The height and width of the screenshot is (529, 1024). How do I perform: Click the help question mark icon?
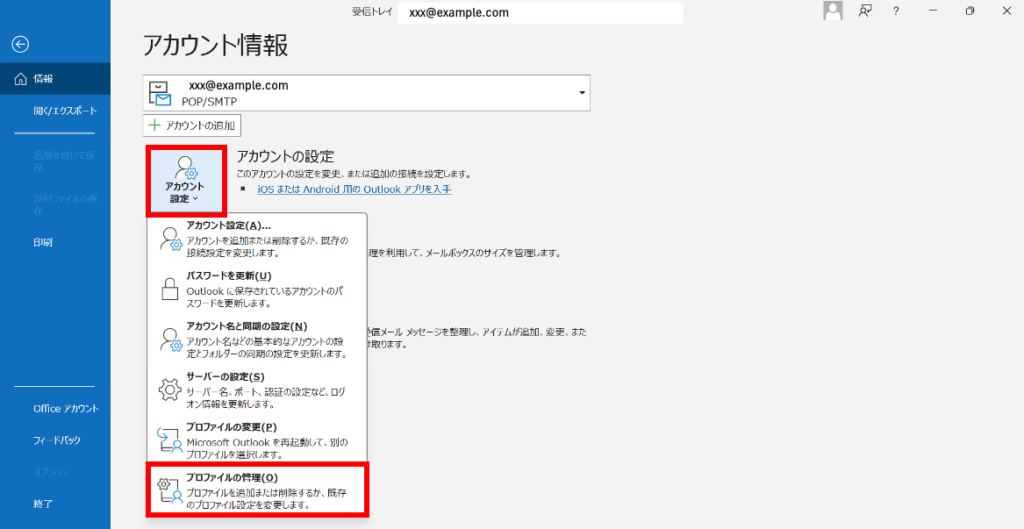click(896, 11)
